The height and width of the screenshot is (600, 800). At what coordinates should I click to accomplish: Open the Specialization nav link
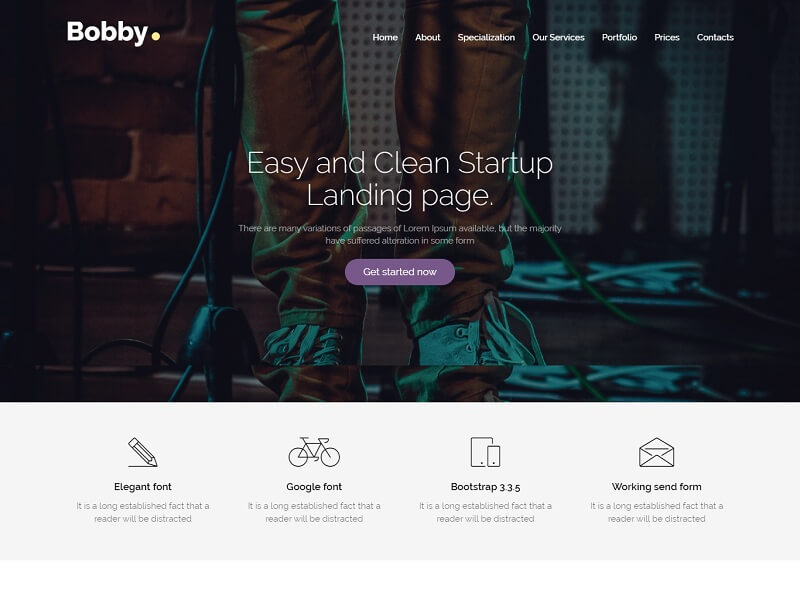tap(486, 38)
